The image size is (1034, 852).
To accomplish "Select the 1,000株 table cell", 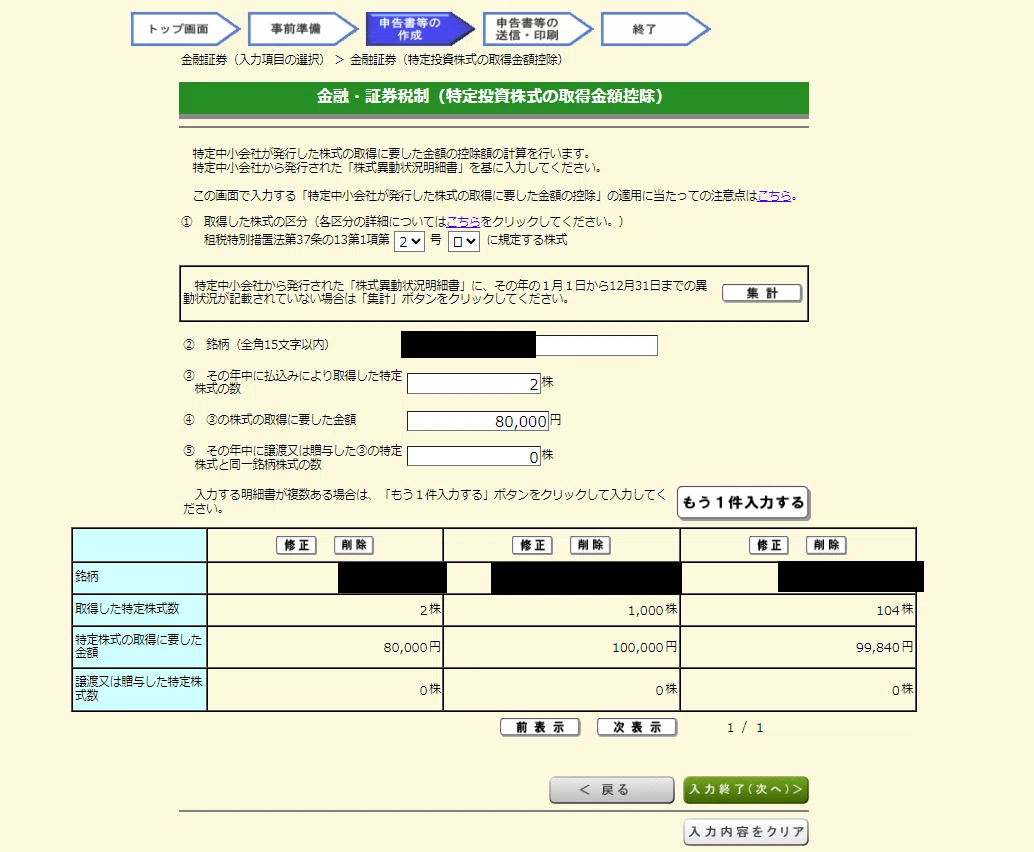I will 562,610.
